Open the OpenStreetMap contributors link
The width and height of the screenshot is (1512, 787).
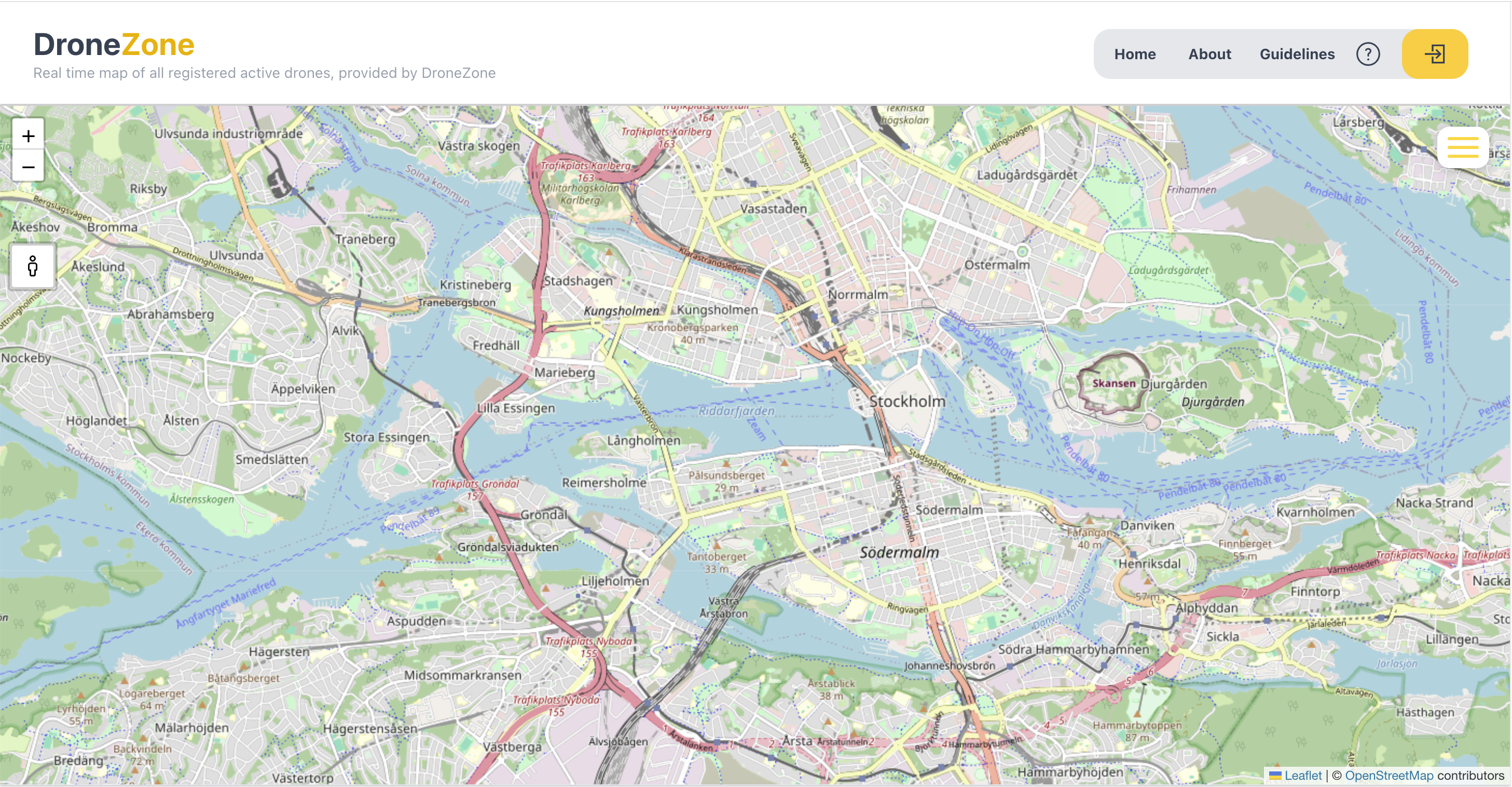click(1389, 775)
